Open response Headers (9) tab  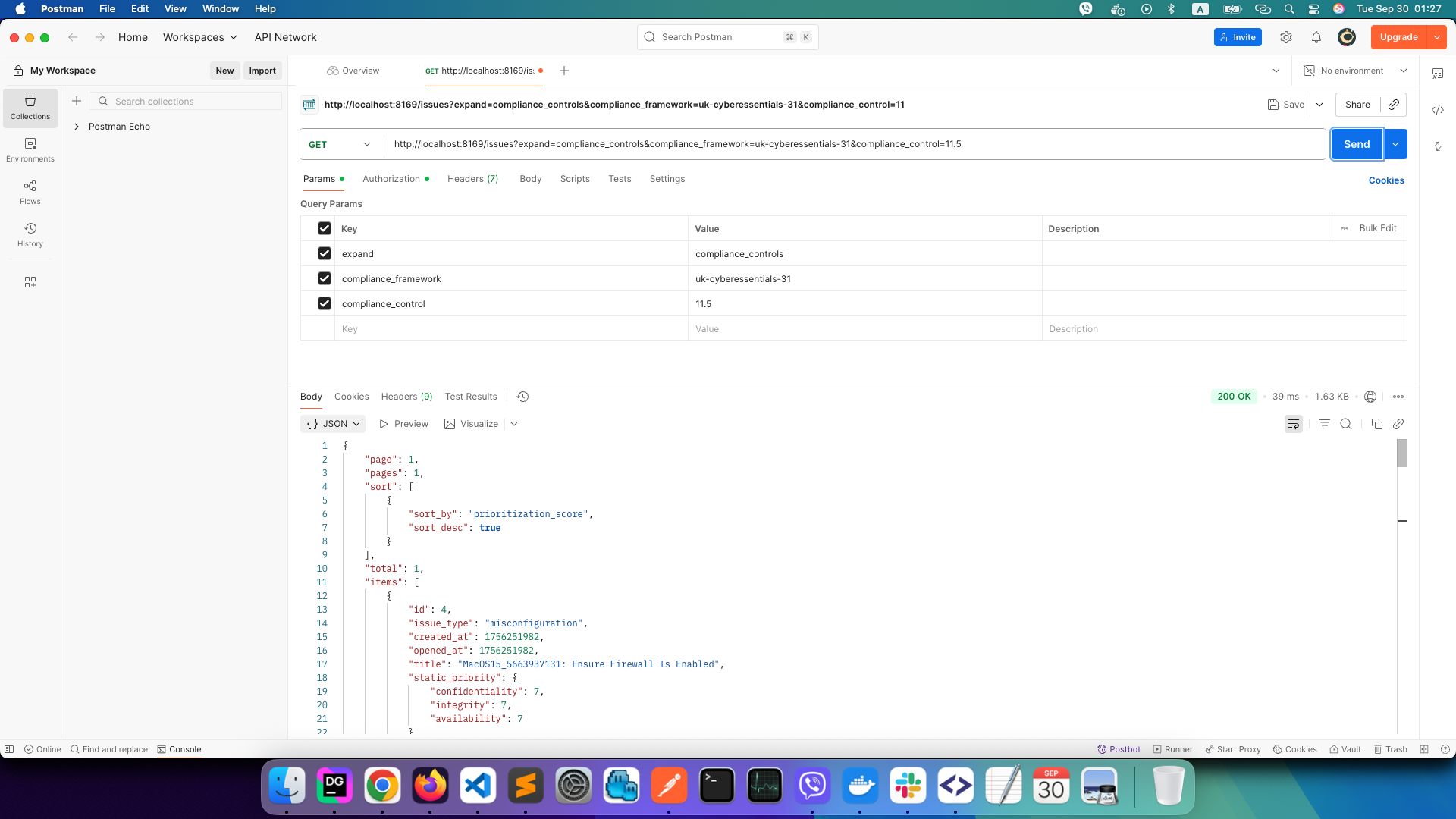tap(406, 397)
